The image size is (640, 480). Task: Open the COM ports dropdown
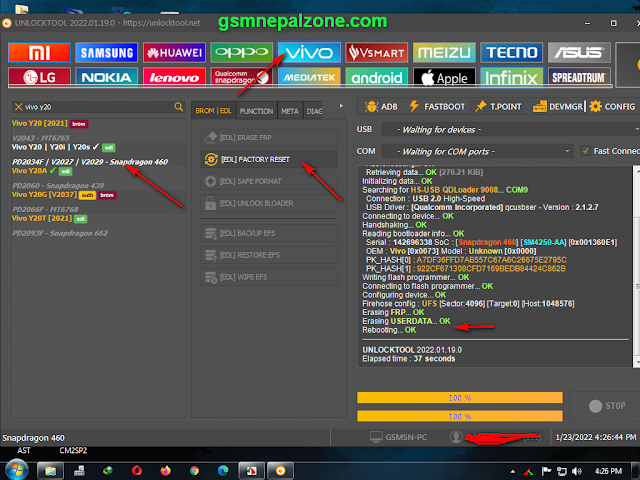coord(478,151)
